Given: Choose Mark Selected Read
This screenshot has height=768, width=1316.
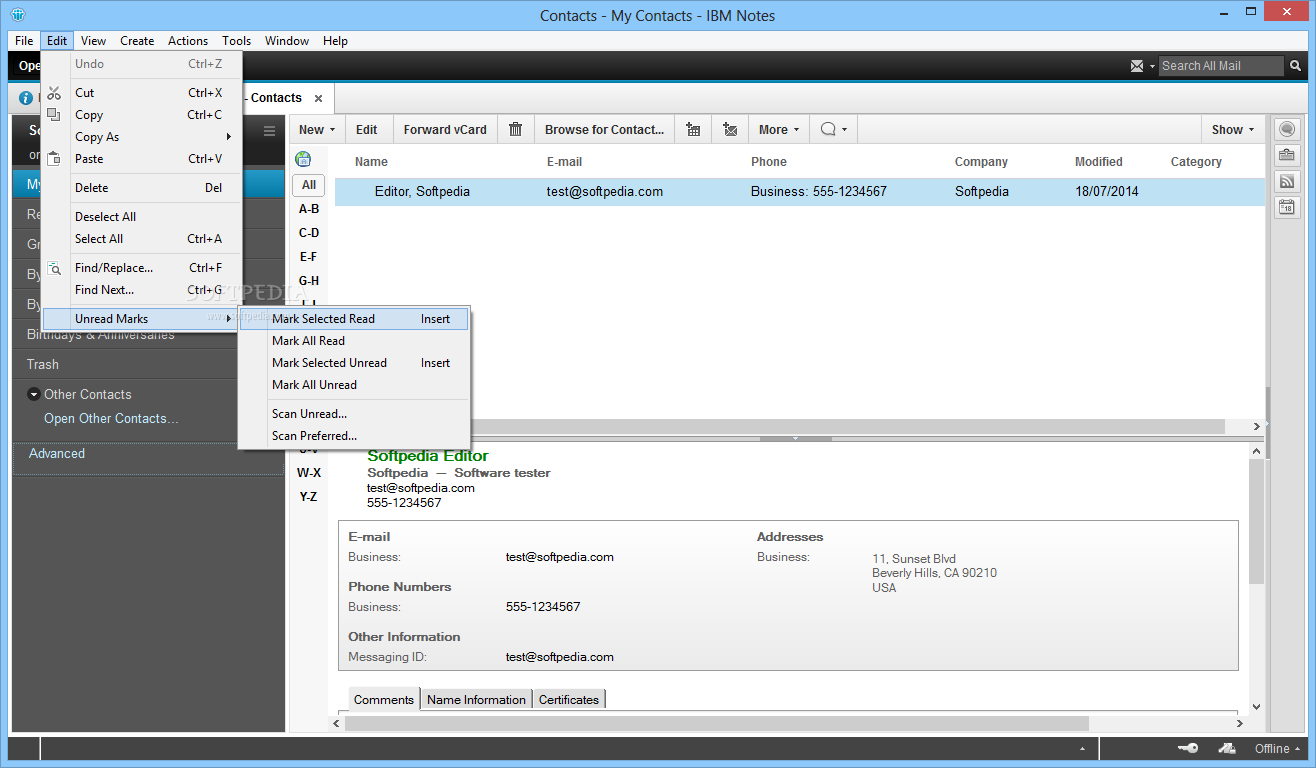Looking at the screenshot, I should coord(354,319).
